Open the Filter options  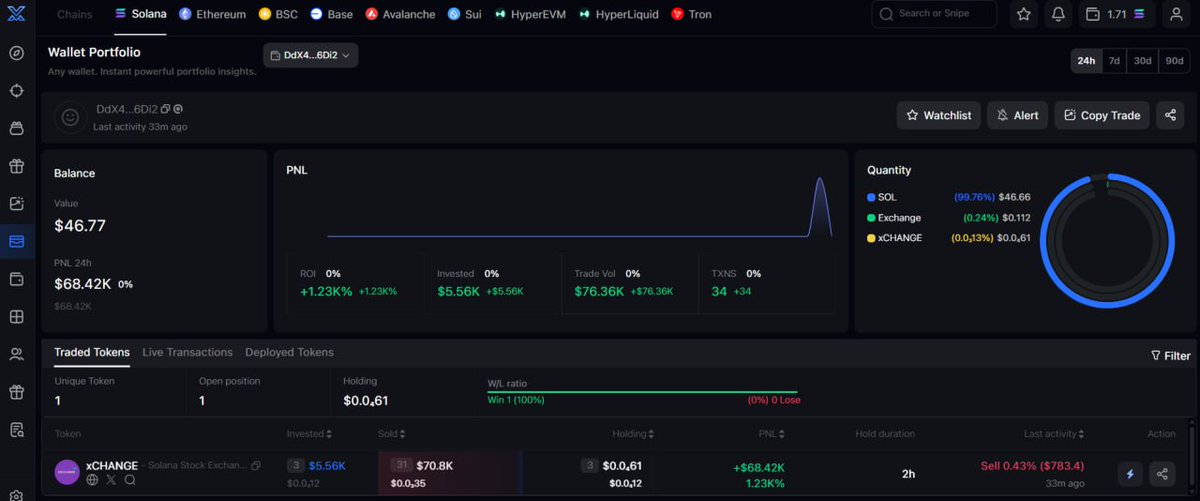point(1170,355)
